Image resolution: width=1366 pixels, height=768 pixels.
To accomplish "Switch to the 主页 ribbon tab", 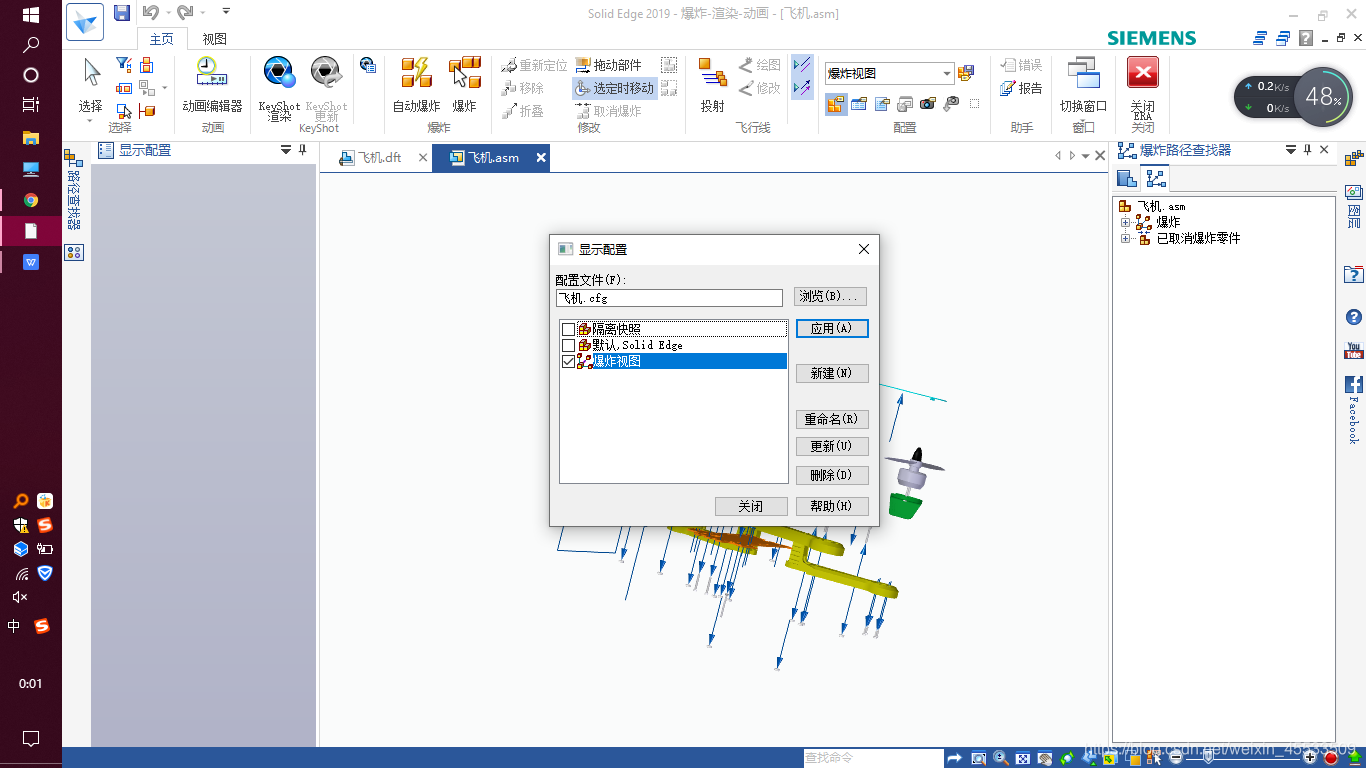I will point(161,39).
